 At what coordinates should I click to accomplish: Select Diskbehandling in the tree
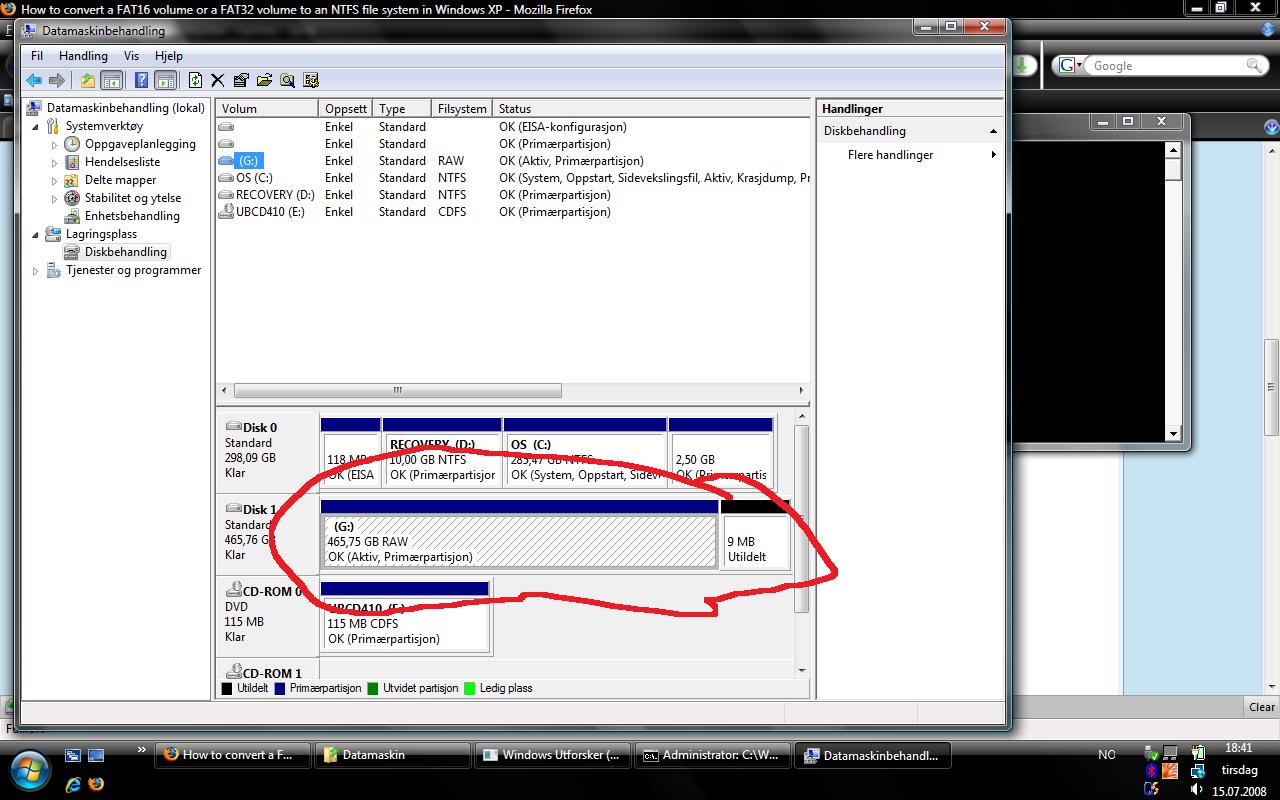[125, 252]
